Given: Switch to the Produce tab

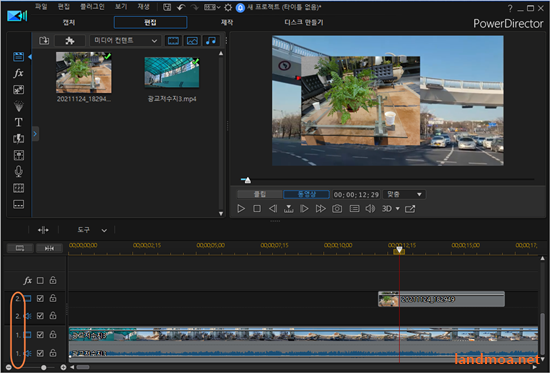Looking at the screenshot, I should (x=227, y=22).
